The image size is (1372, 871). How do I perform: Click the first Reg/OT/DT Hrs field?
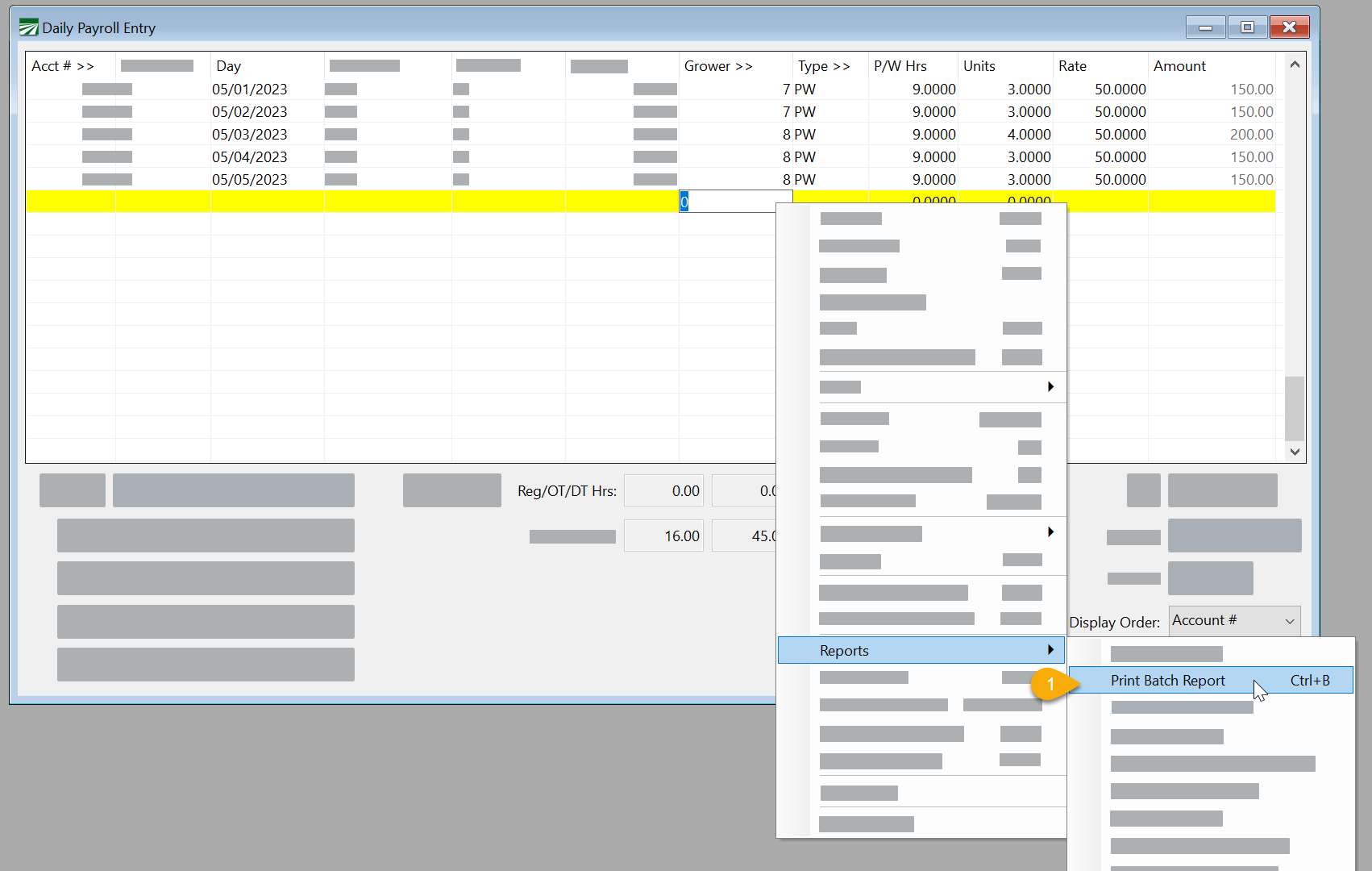click(663, 491)
